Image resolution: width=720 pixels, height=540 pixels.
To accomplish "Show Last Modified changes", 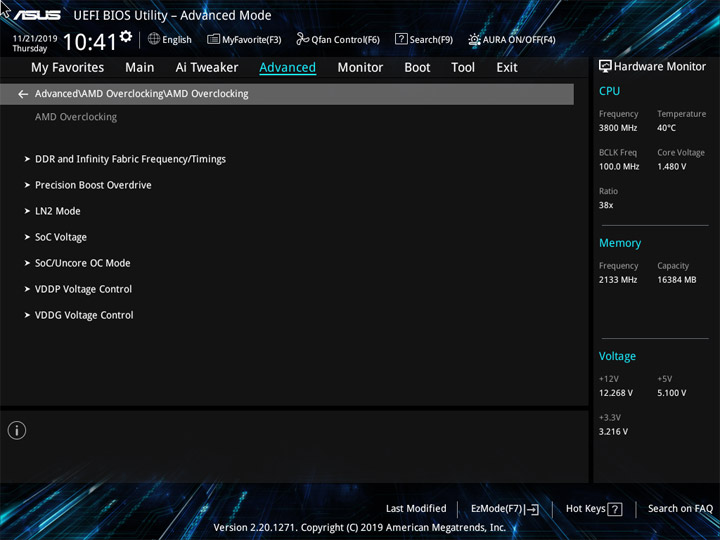I will tap(416, 509).
